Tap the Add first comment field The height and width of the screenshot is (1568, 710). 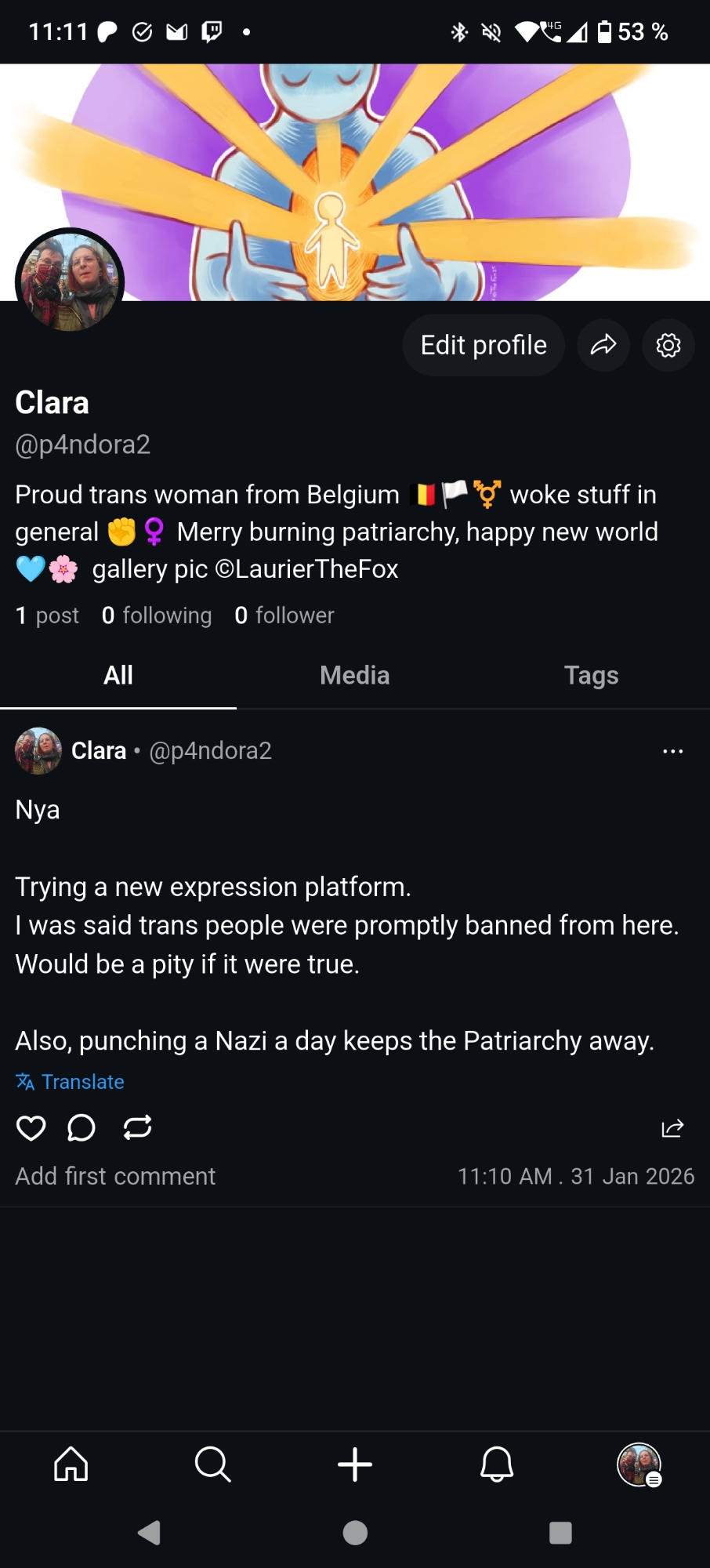(115, 1176)
